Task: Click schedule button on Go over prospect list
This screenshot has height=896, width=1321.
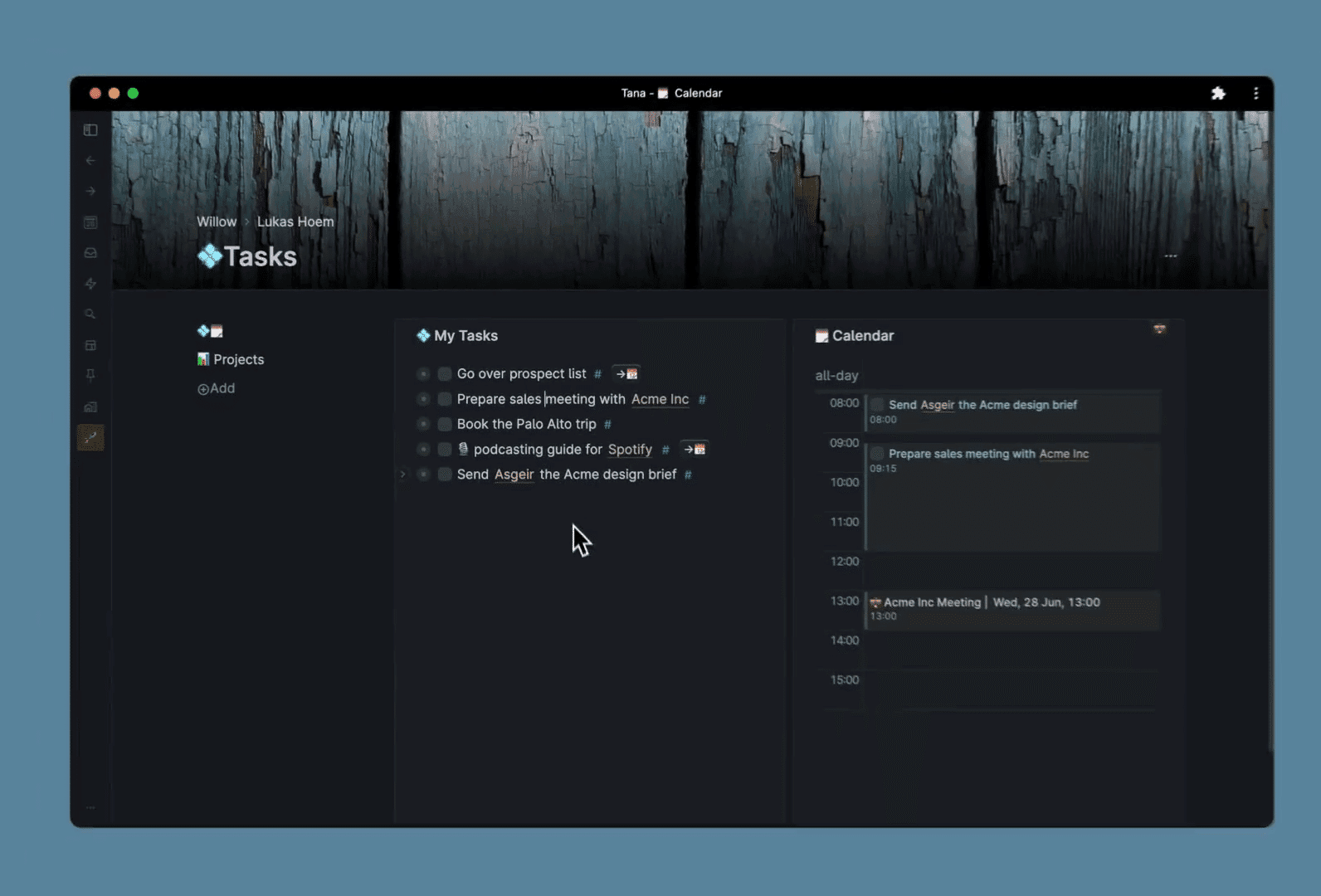Action: 626,374
